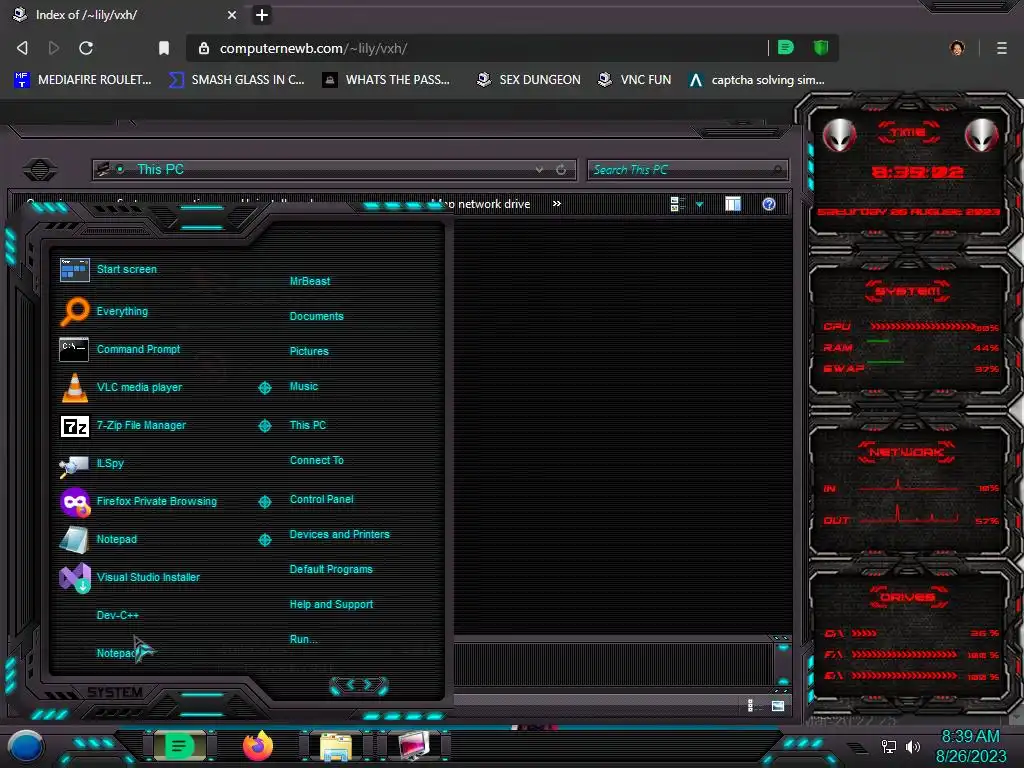1024x768 pixels.
Task: Open WHATS THE PASS... bookmark
Action: pos(387,80)
